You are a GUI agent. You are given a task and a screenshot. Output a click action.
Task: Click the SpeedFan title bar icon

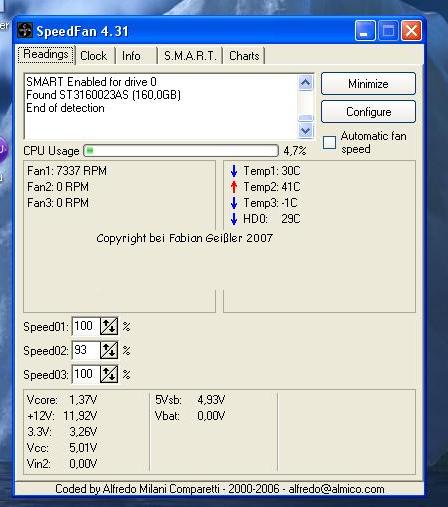click(25, 30)
